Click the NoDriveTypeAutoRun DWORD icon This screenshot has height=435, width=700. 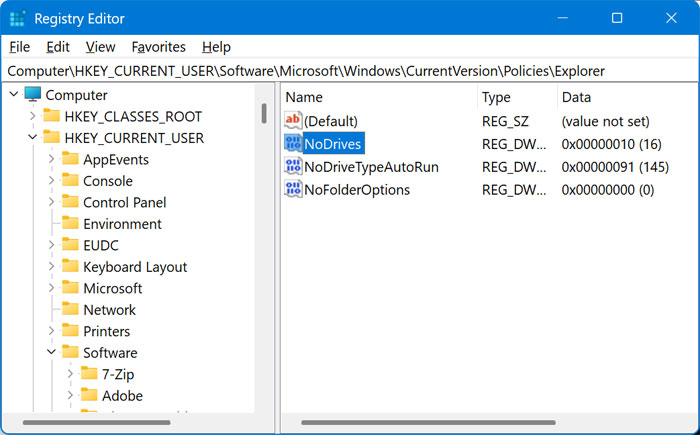tap(293, 166)
